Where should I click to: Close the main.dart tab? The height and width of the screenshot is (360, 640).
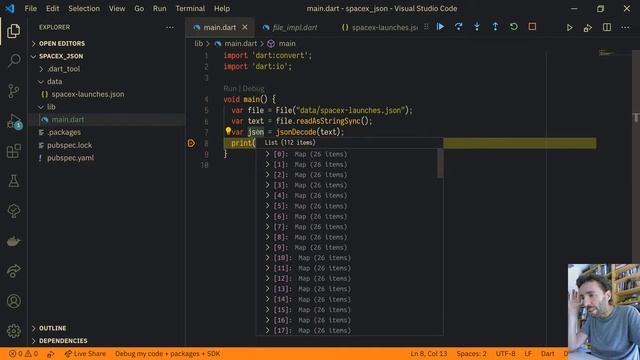[245, 27]
